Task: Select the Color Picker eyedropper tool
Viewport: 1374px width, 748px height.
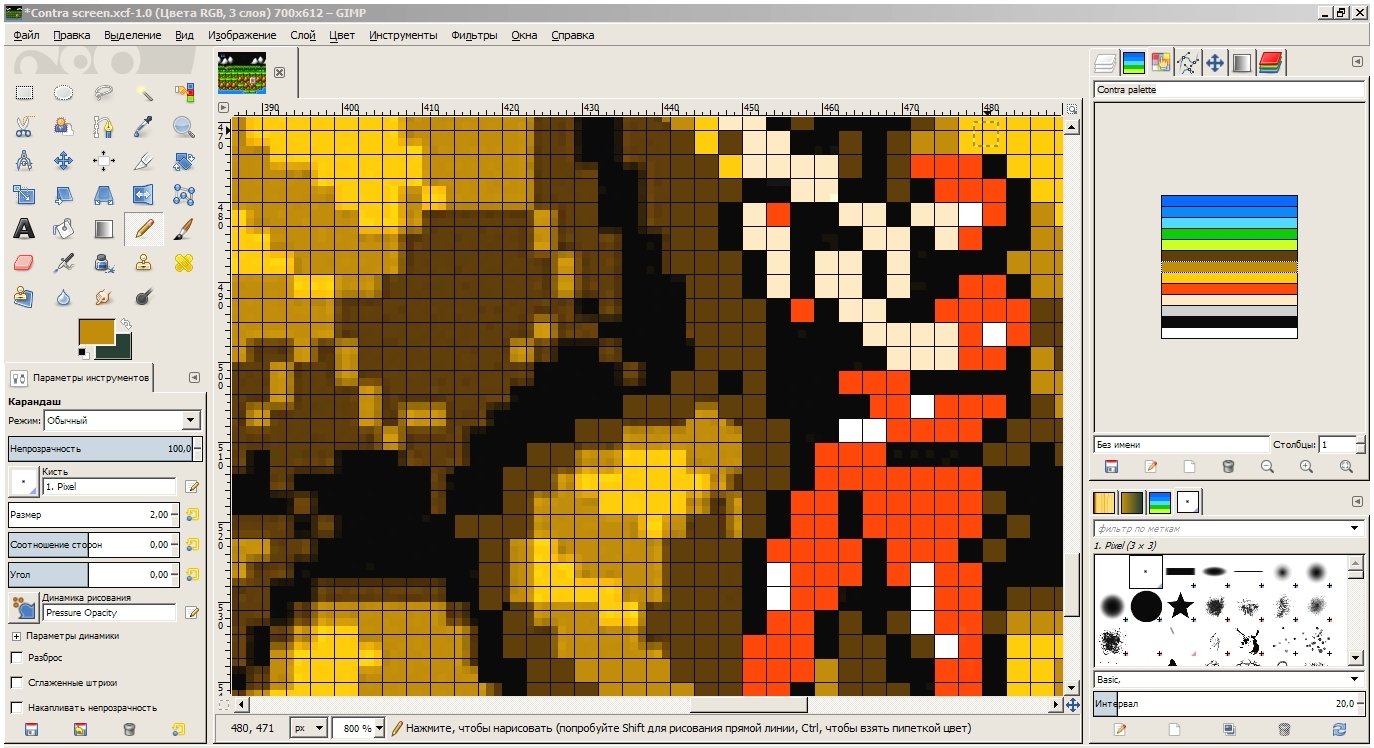Action: (144, 127)
